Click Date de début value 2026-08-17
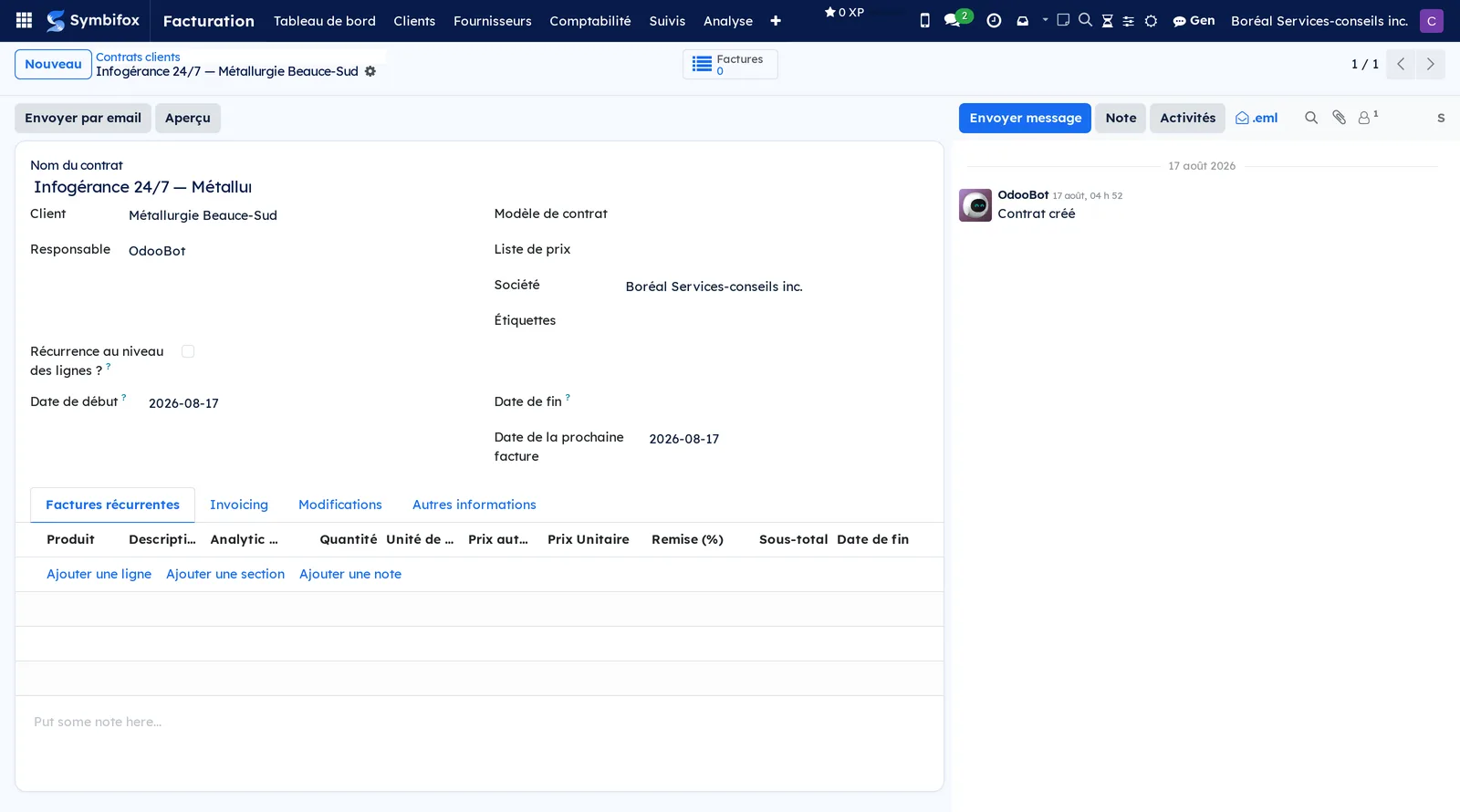1460x812 pixels. tap(183, 403)
